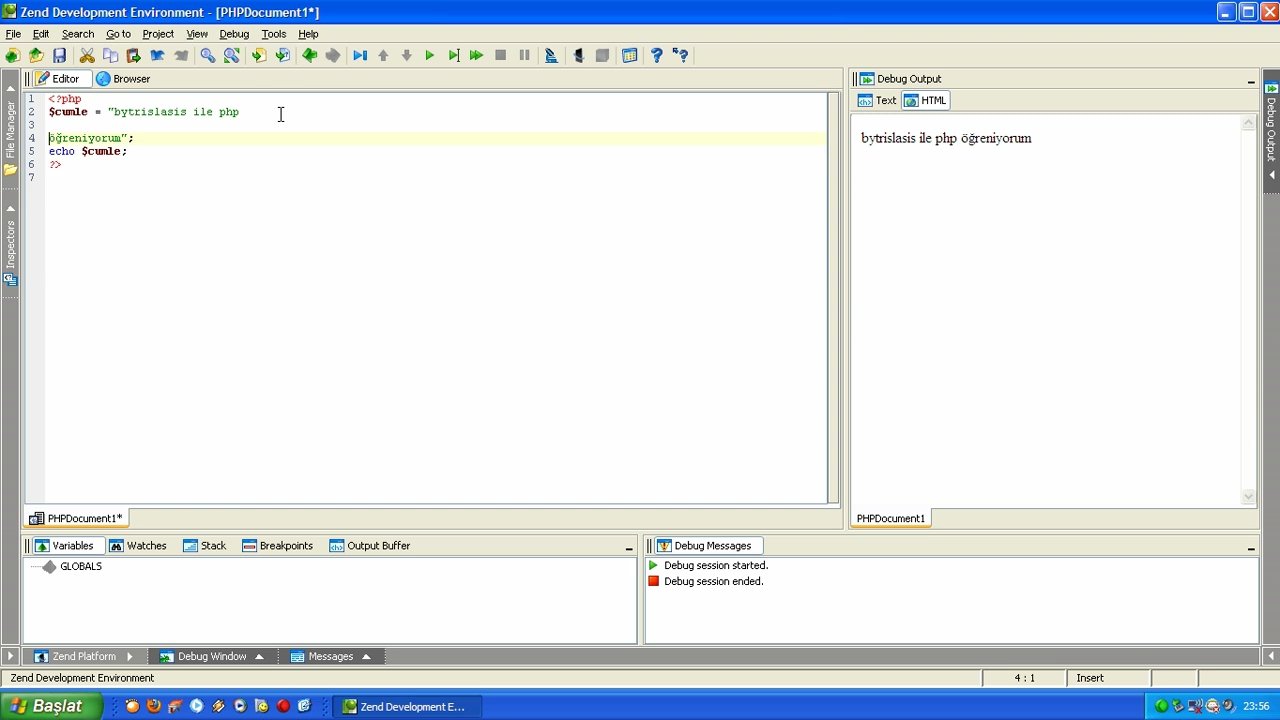Start debugging with the green Run arrow
The height and width of the screenshot is (720, 1280).
tap(430, 56)
